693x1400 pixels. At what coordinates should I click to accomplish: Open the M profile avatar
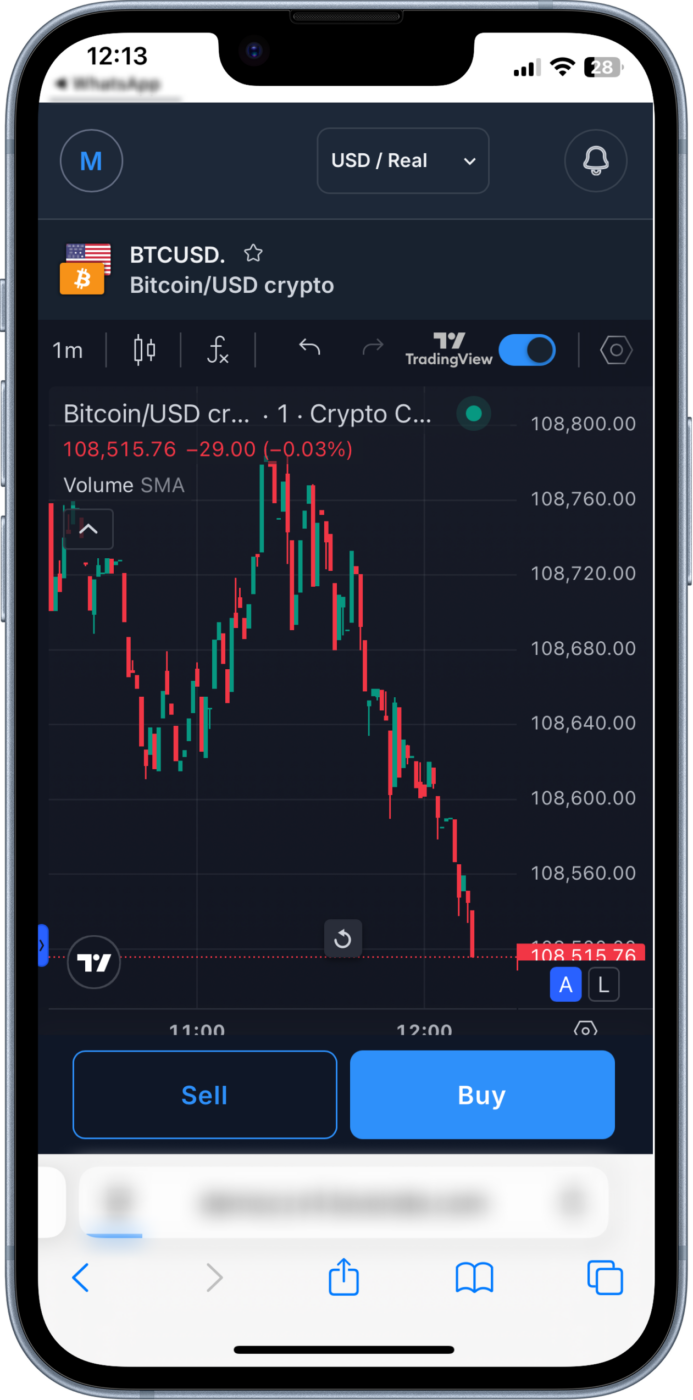point(91,160)
